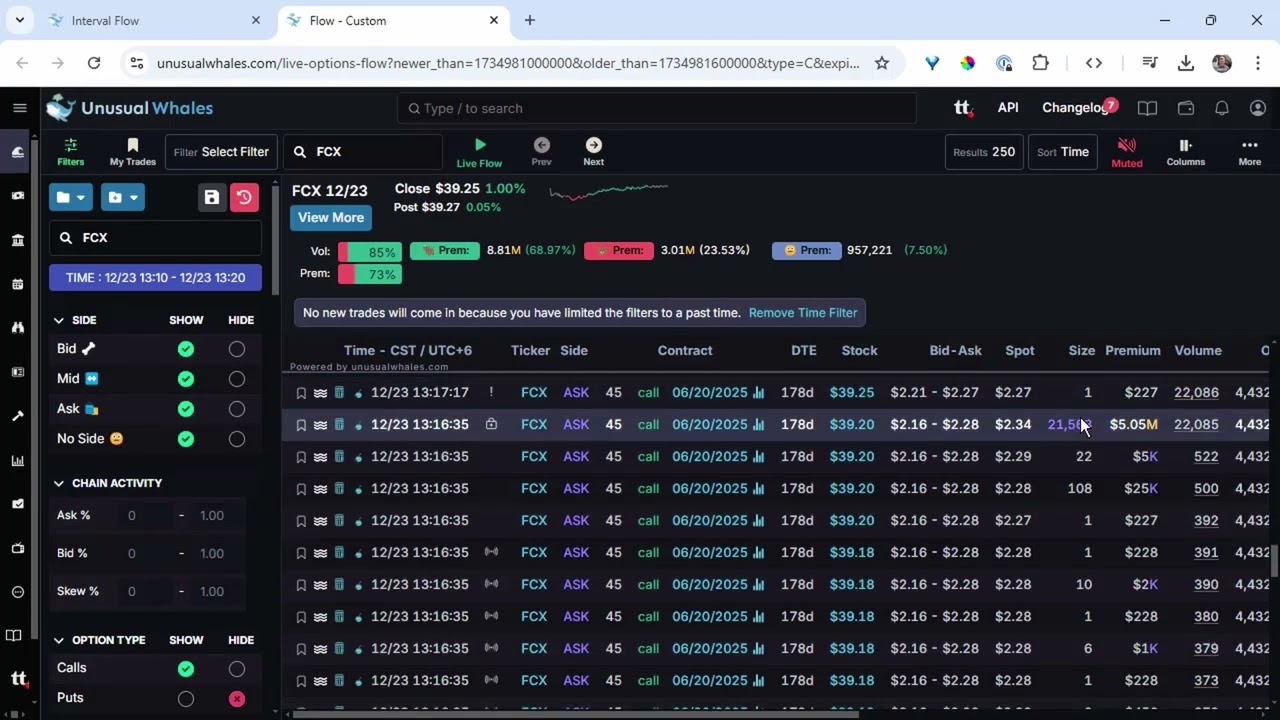1280x720 pixels.
Task: Click the 'Type / to search' field
Action: pyautogui.click(x=657, y=108)
